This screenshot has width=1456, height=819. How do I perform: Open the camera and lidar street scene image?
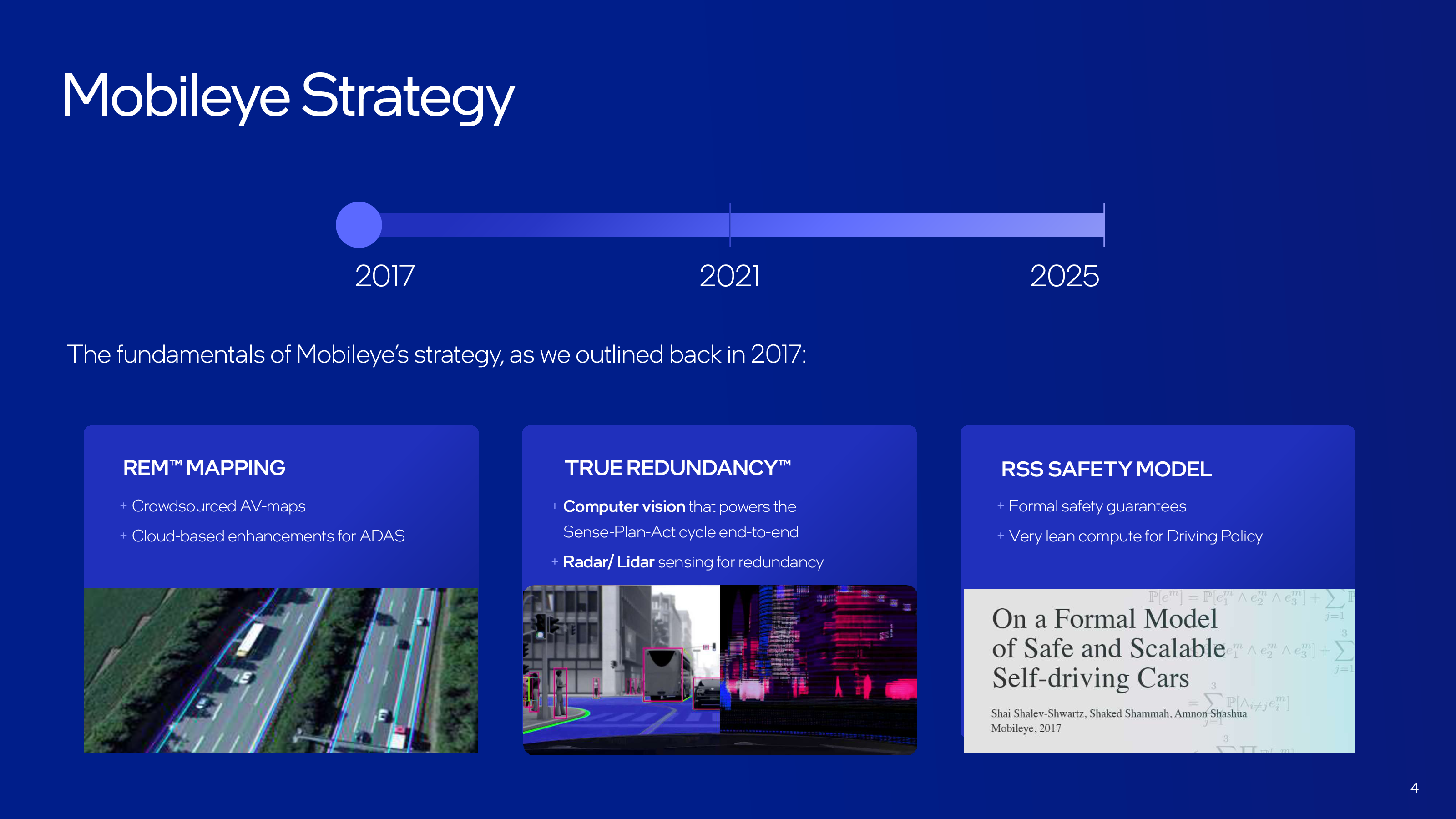719,670
